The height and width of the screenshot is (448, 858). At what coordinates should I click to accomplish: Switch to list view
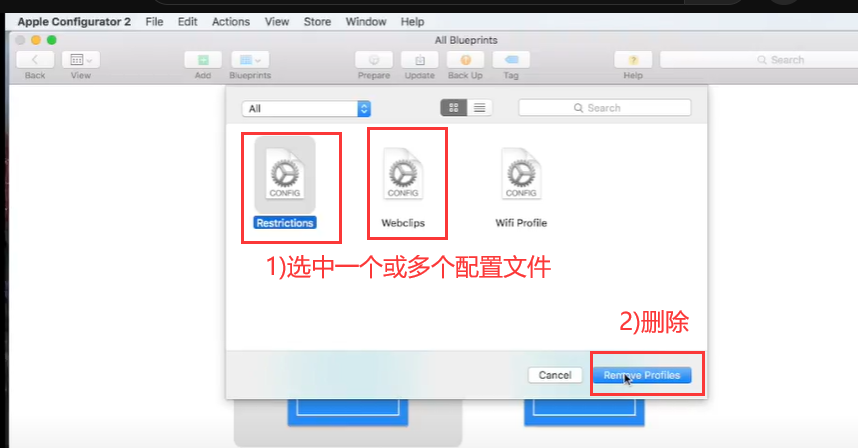pyautogui.click(x=479, y=108)
